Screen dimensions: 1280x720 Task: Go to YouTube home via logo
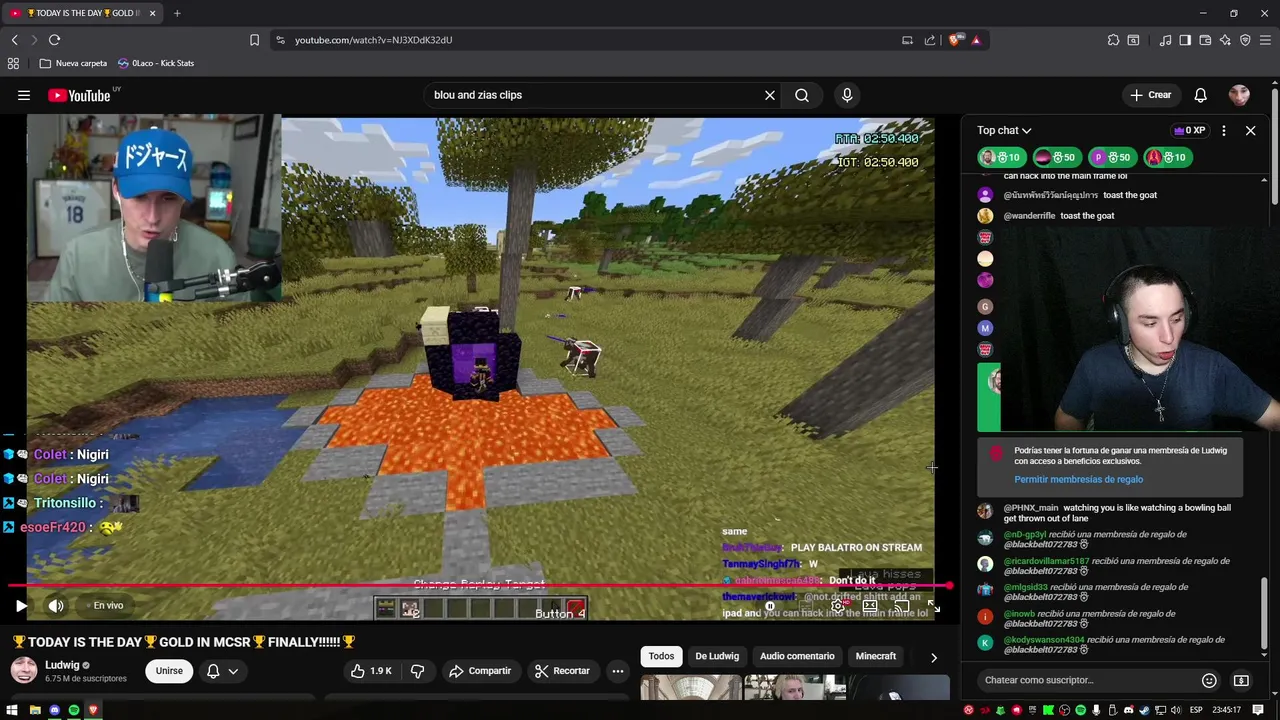(x=79, y=96)
